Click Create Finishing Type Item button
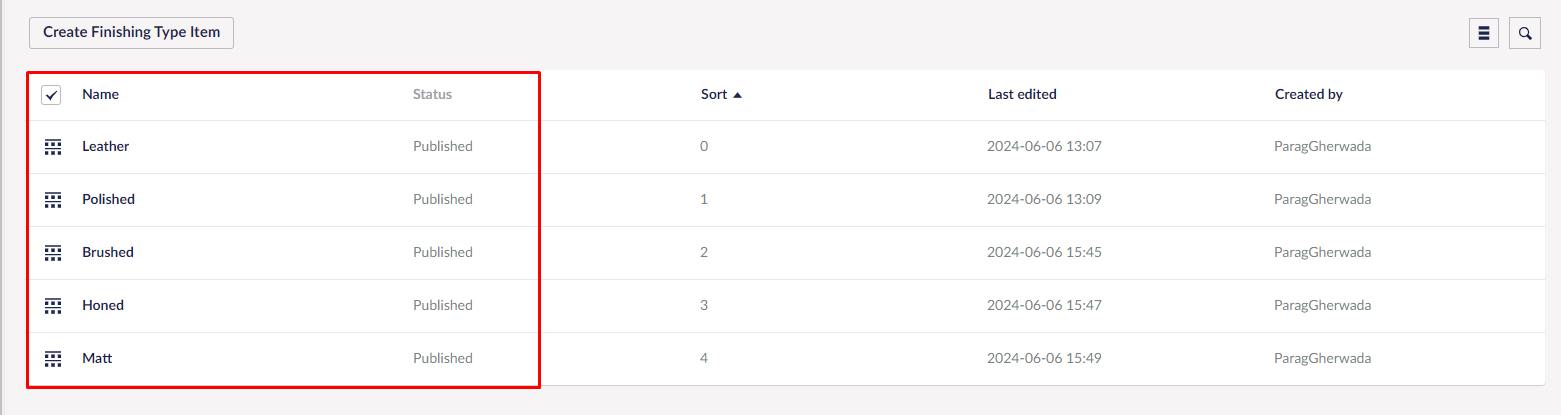 [x=132, y=32]
